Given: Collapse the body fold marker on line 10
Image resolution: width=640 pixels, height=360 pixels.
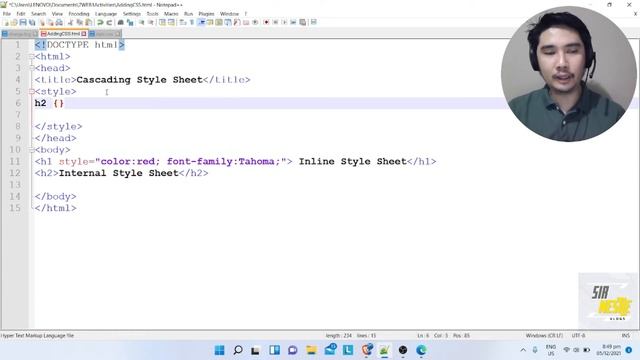Looking at the screenshot, I should (x=31, y=150).
